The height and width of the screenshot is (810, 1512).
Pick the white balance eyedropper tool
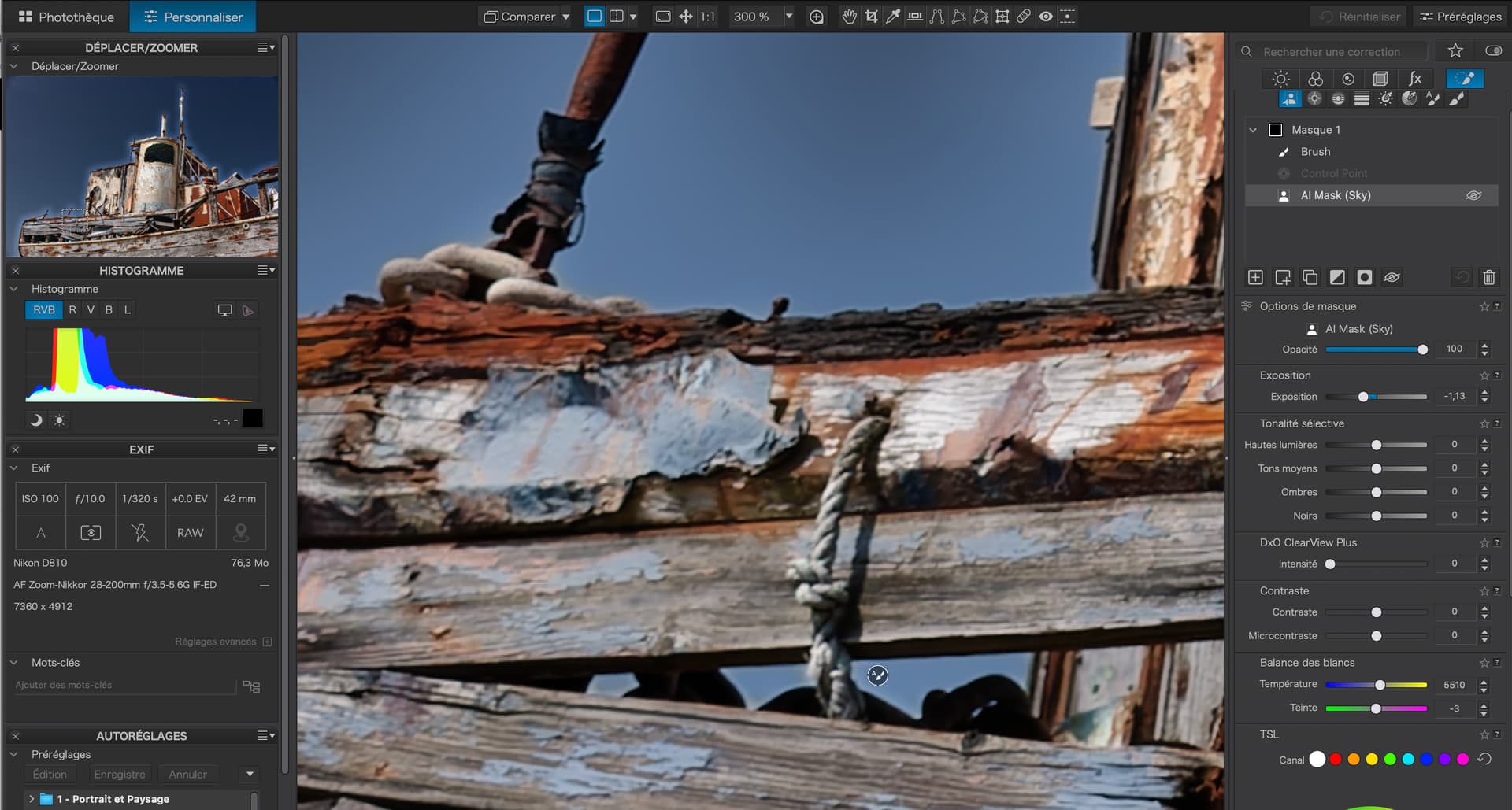pos(893,17)
